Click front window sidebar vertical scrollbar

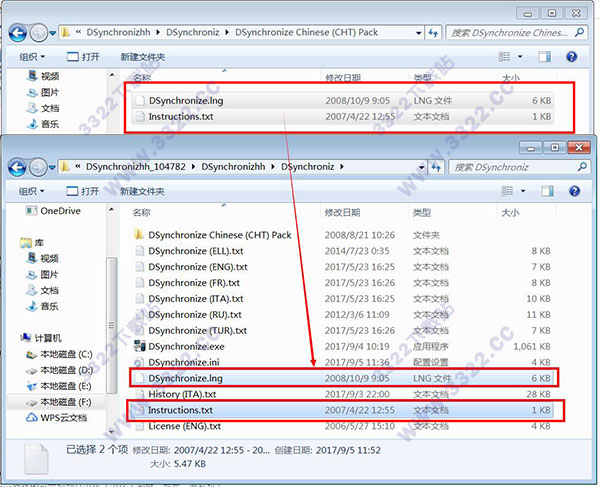[111, 325]
